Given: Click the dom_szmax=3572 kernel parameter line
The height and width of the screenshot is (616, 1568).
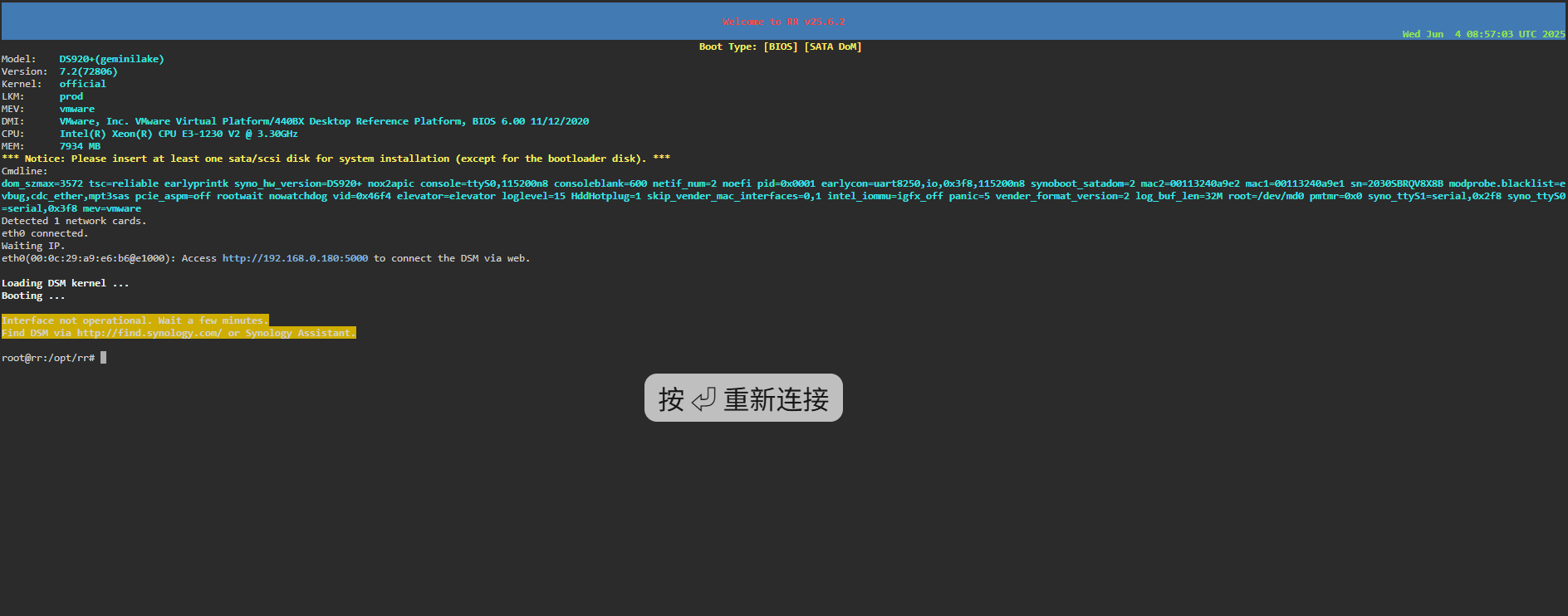Looking at the screenshot, I should tap(783, 183).
